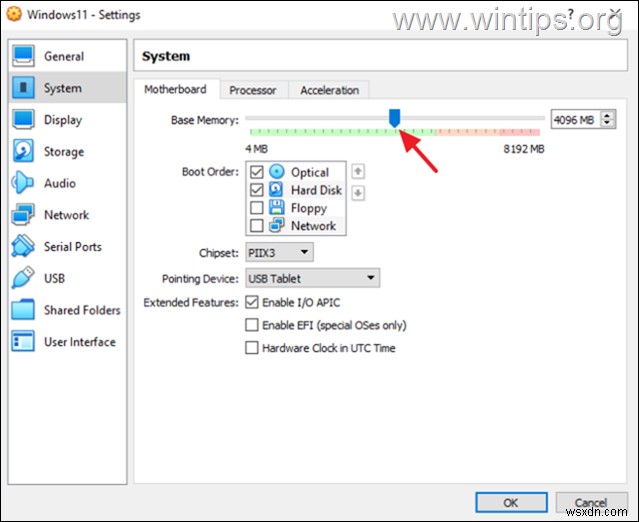Open the Pointing Device USB Tablet dropdown
The width and height of the screenshot is (639, 522).
coord(313,278)
